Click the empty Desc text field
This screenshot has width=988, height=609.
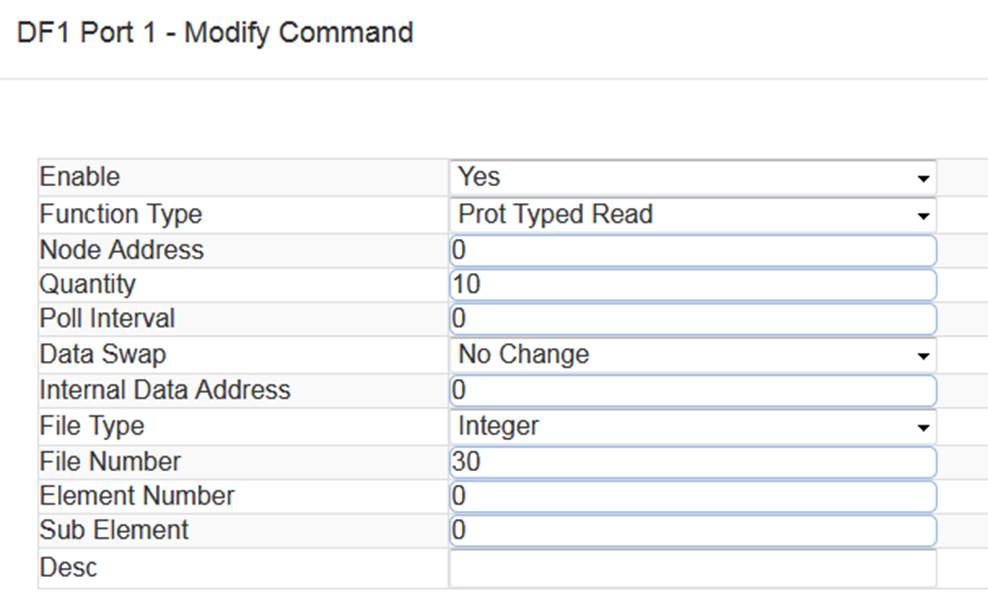tap(692, 568)
